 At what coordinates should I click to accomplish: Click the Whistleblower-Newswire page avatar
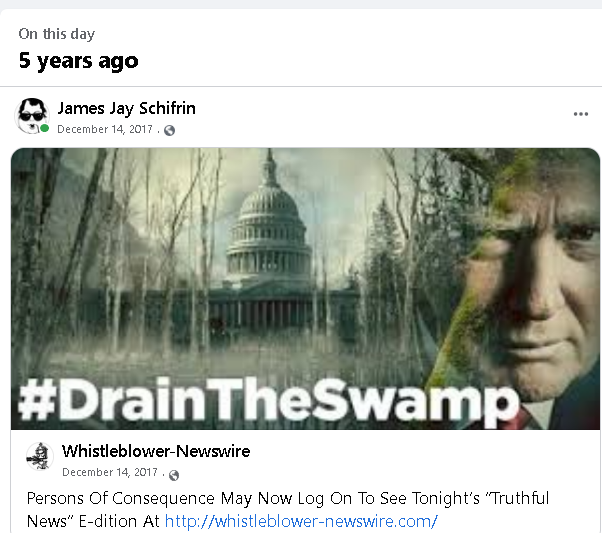40,456
